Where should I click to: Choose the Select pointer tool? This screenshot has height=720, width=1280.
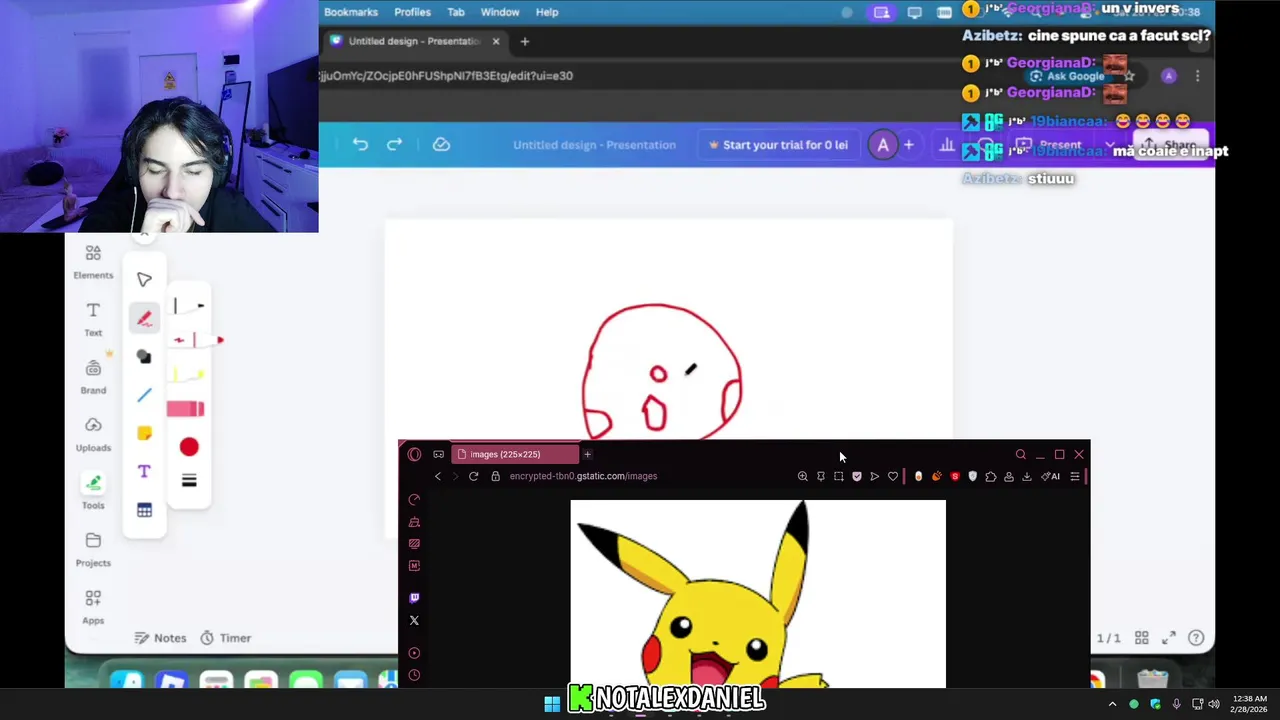144,280
